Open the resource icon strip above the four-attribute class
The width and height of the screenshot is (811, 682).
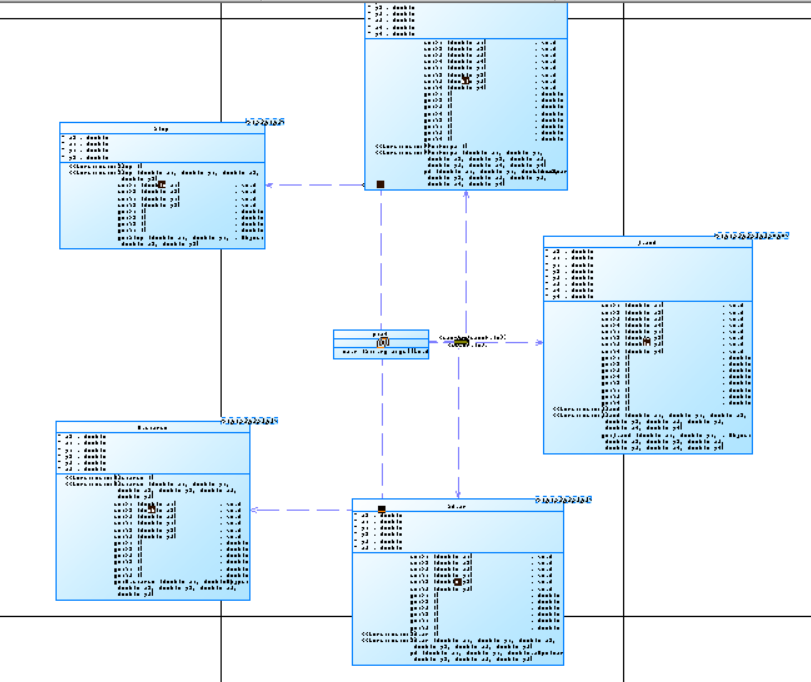(x=265, y=122)
